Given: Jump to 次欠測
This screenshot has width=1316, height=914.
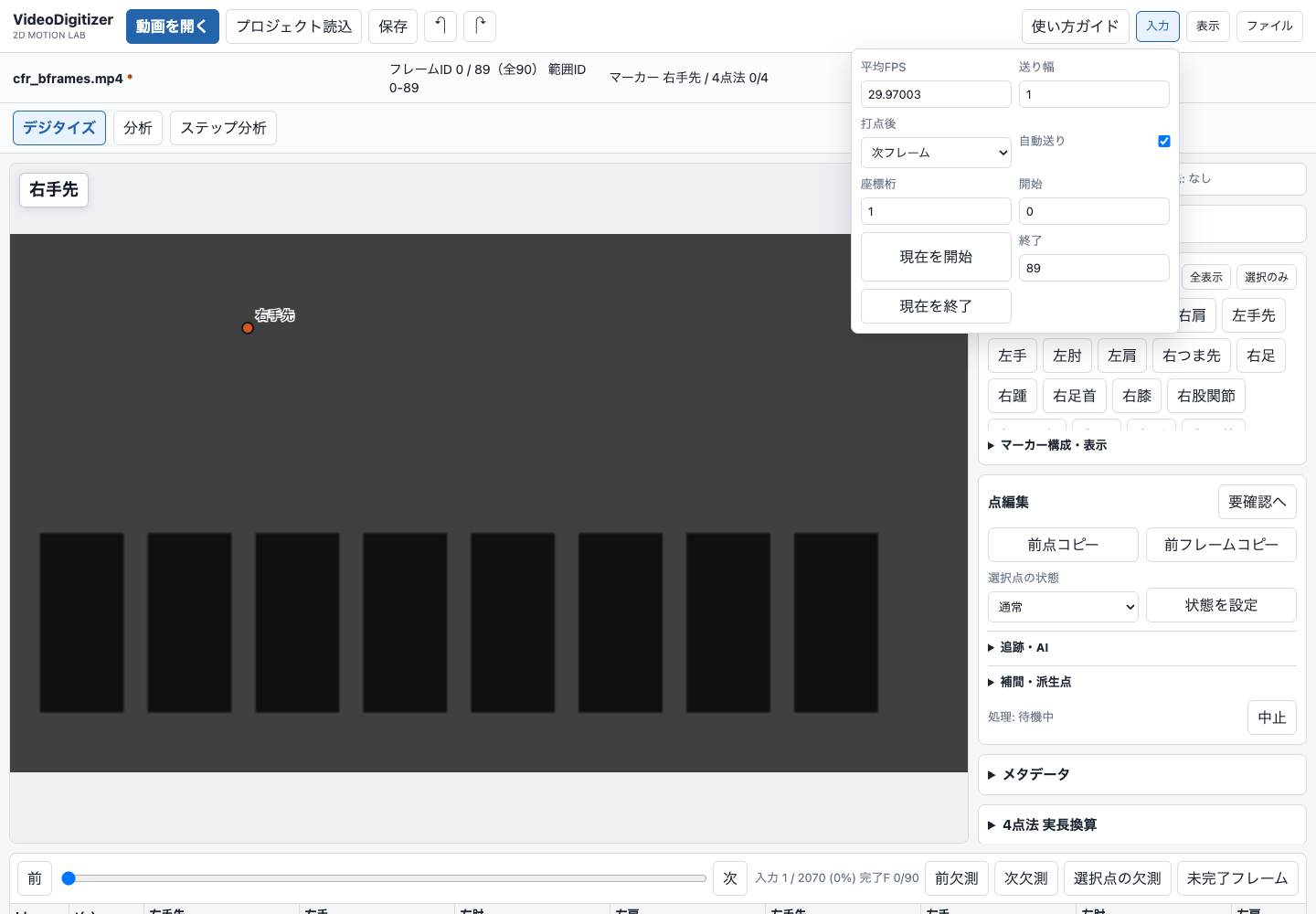Looking at the screenshot, I should click(1026, 878).
